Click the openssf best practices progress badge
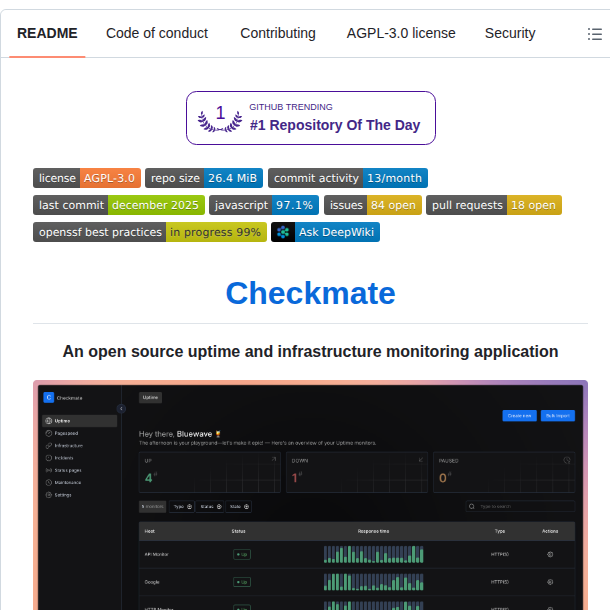 (150, 232)
